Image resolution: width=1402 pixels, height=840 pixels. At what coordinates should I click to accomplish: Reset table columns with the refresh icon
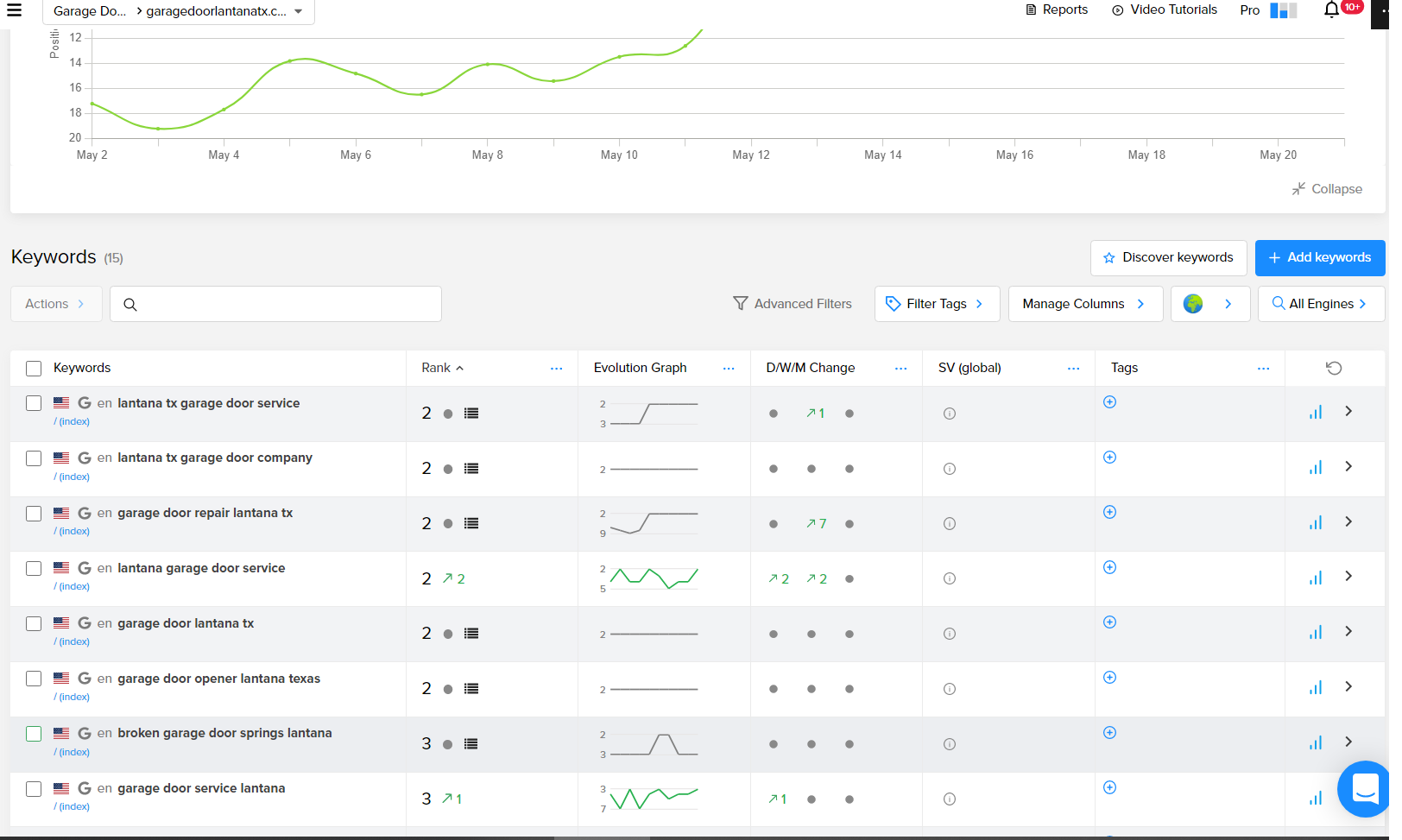(x=1334, y=369)
